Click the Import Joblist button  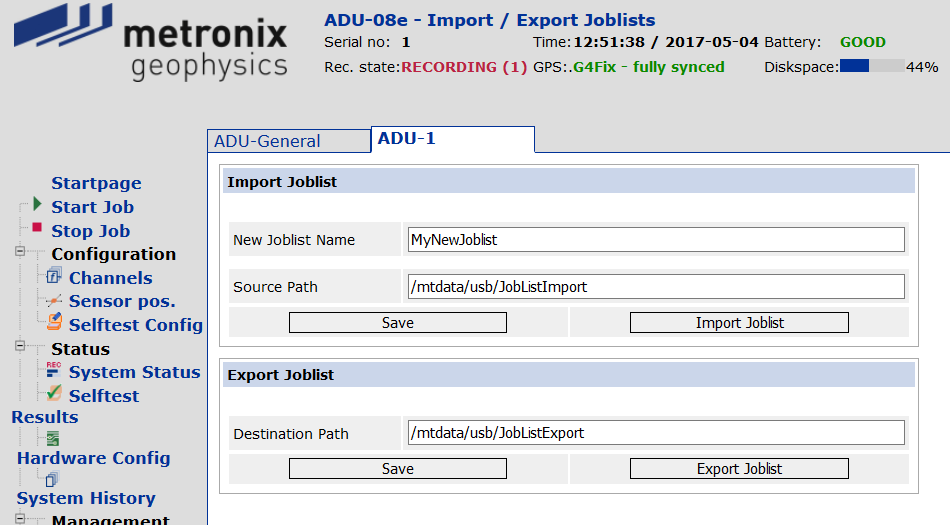pos(739,323)
